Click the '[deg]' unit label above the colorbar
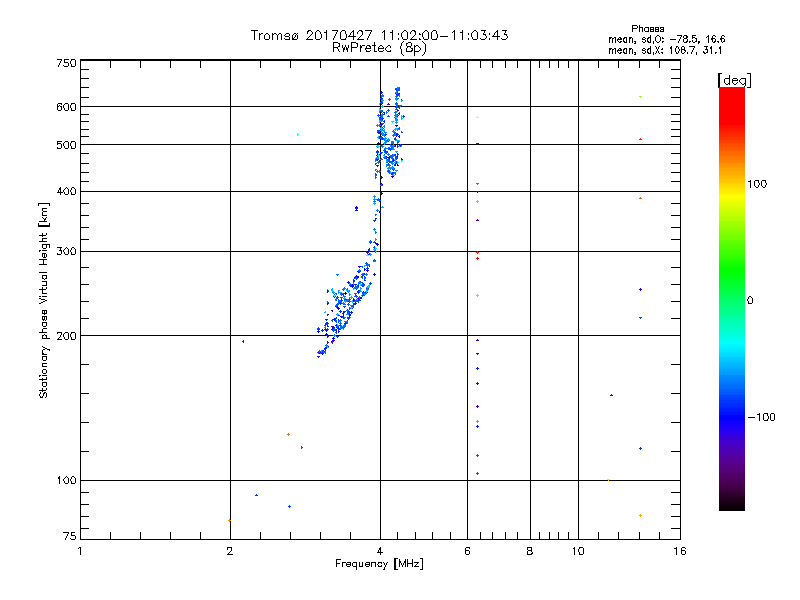 734,81
